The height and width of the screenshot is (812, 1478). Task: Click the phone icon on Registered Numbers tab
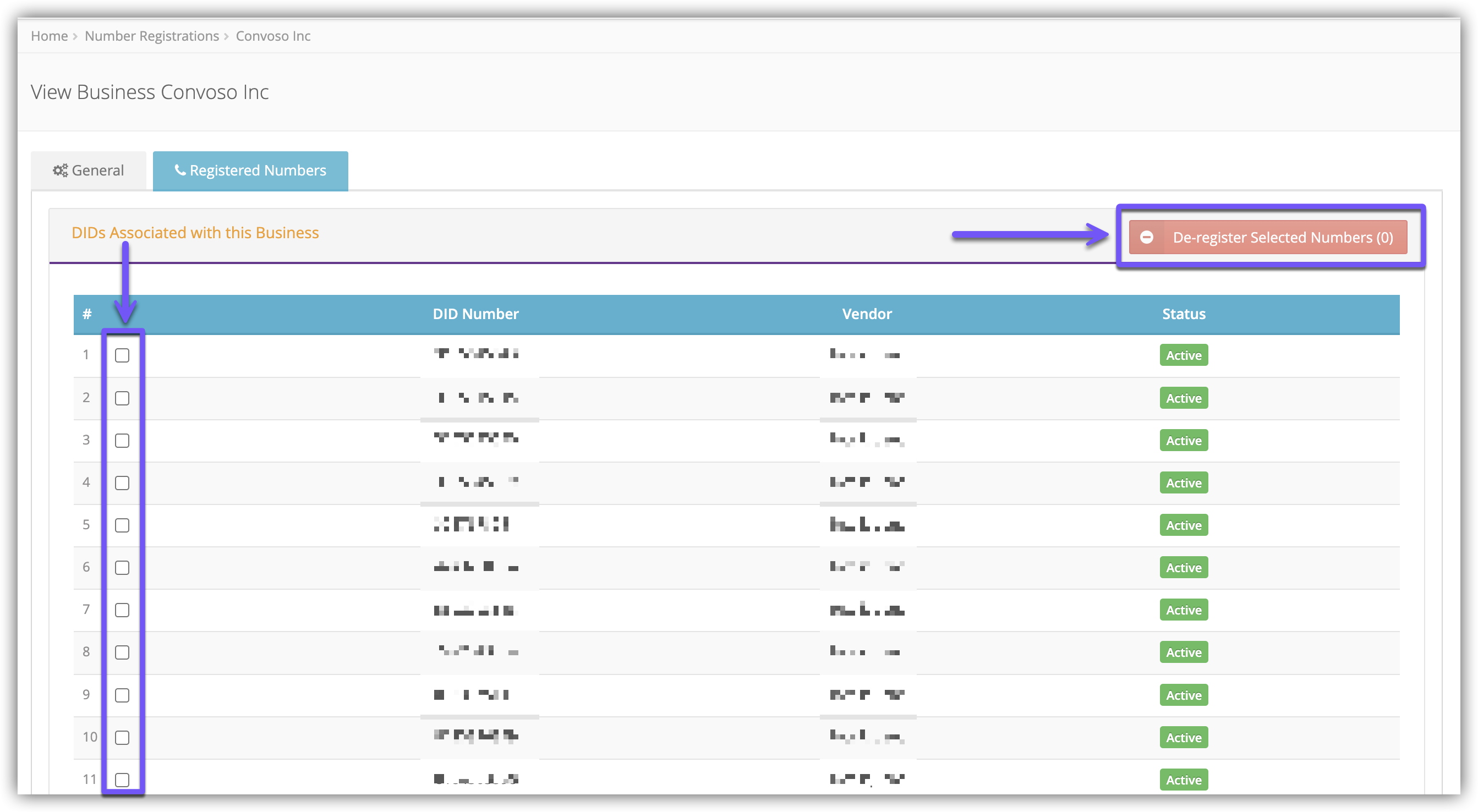pos(180,170)
